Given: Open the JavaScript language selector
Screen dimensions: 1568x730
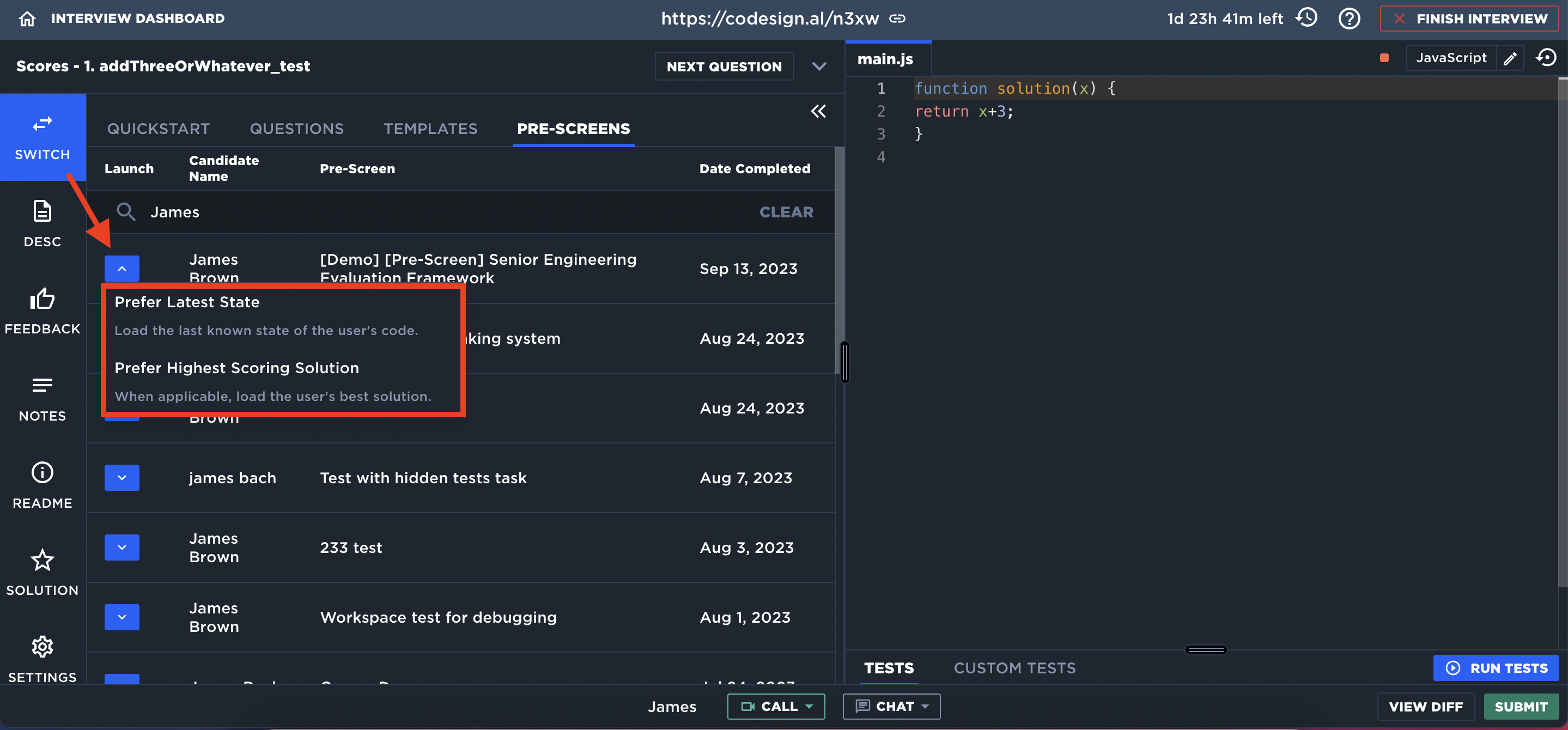Looking at the screenshot, I should click(1451, 58).
